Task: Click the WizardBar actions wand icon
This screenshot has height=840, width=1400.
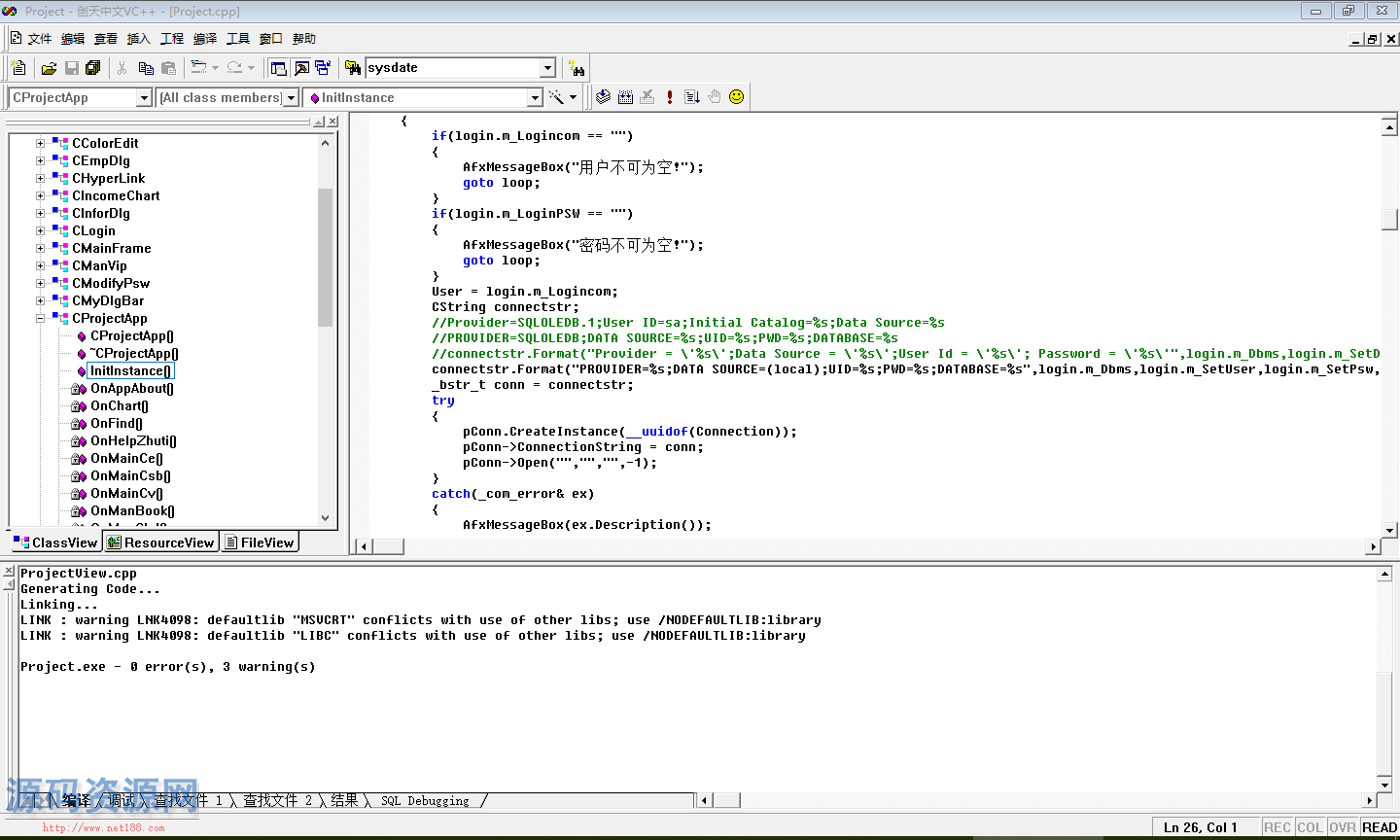Action: click(x=556, y=97)
